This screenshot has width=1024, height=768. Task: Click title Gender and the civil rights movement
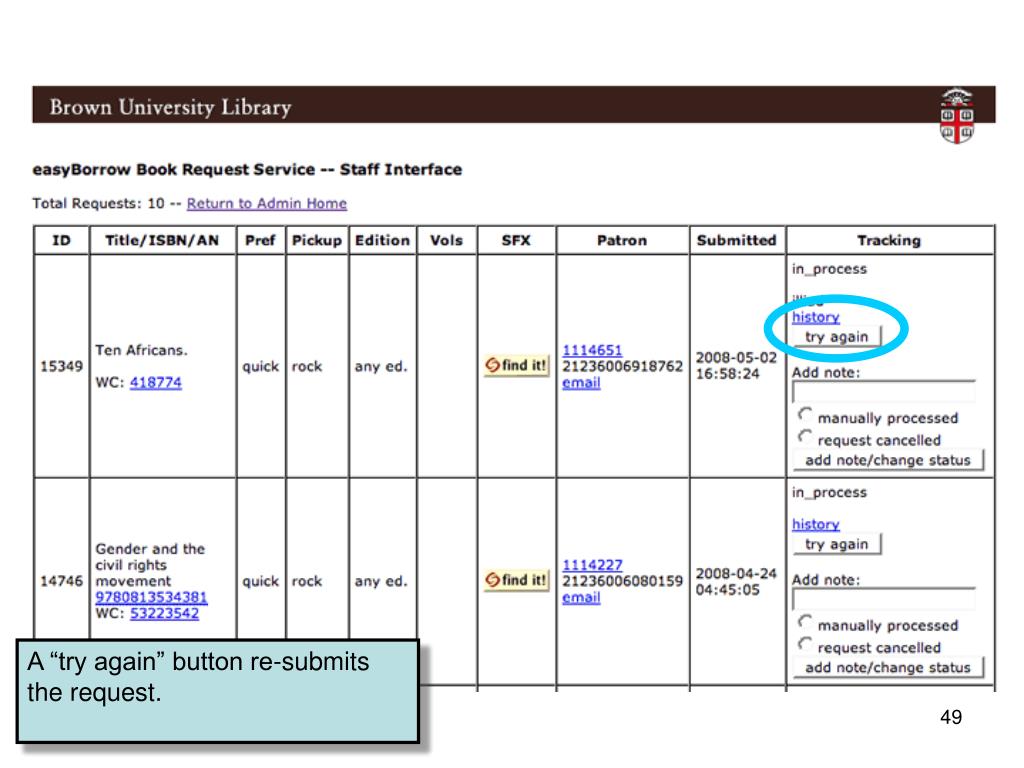click(150, 565)
